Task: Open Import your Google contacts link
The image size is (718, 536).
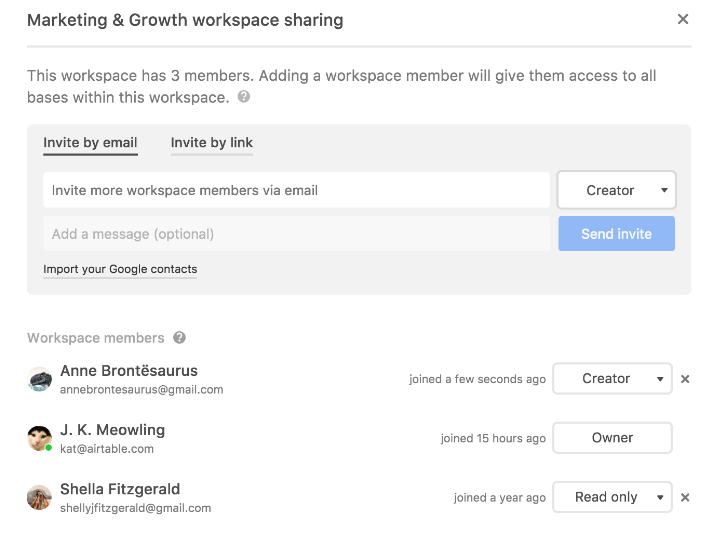Action: (x=120, y=269)
